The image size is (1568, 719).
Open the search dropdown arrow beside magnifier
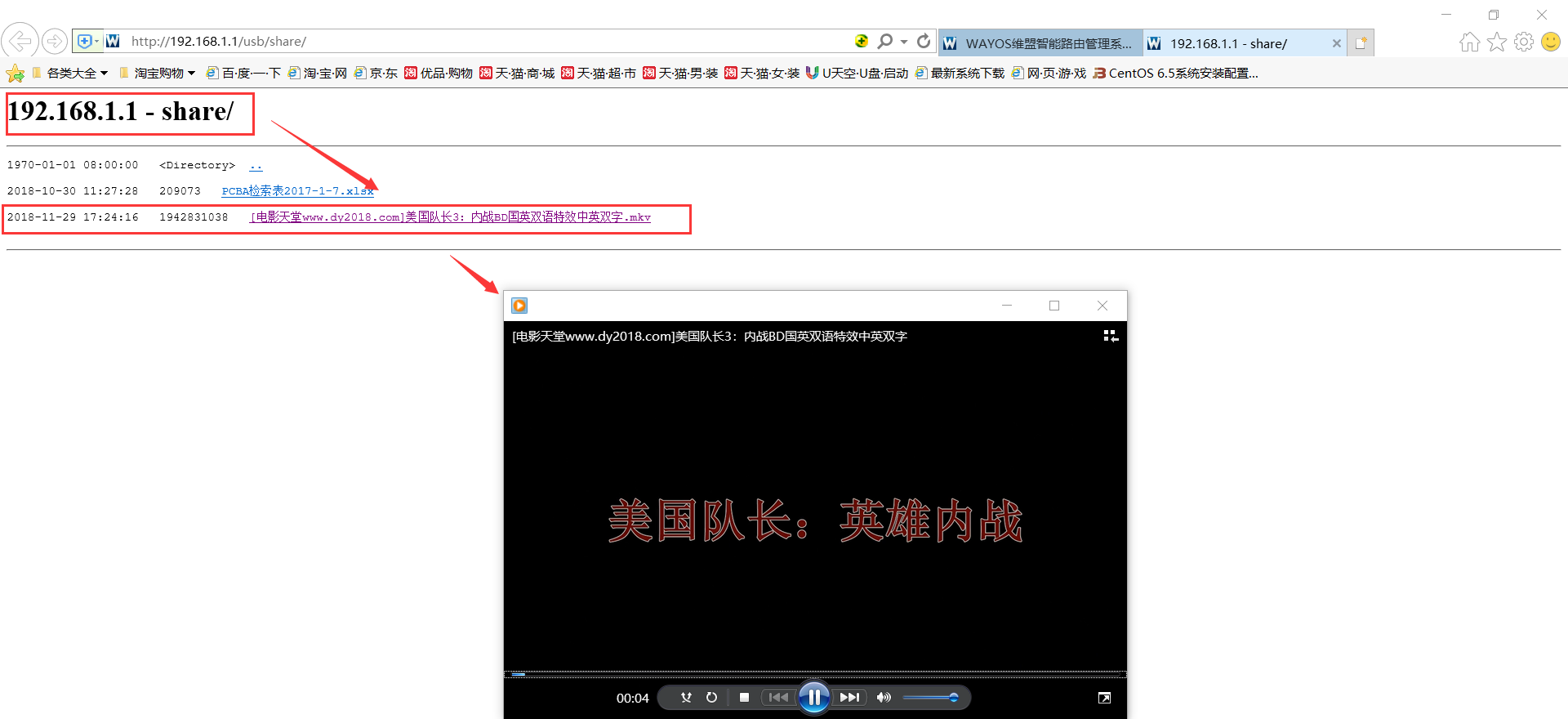[x=904, y=41]
